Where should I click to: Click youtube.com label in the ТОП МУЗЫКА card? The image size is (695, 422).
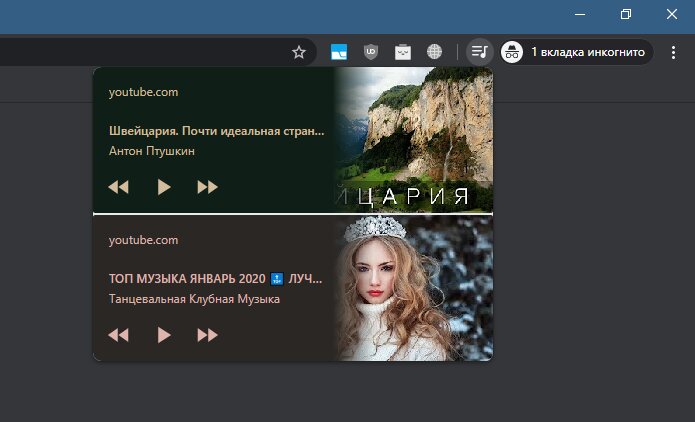click(143, 240)
